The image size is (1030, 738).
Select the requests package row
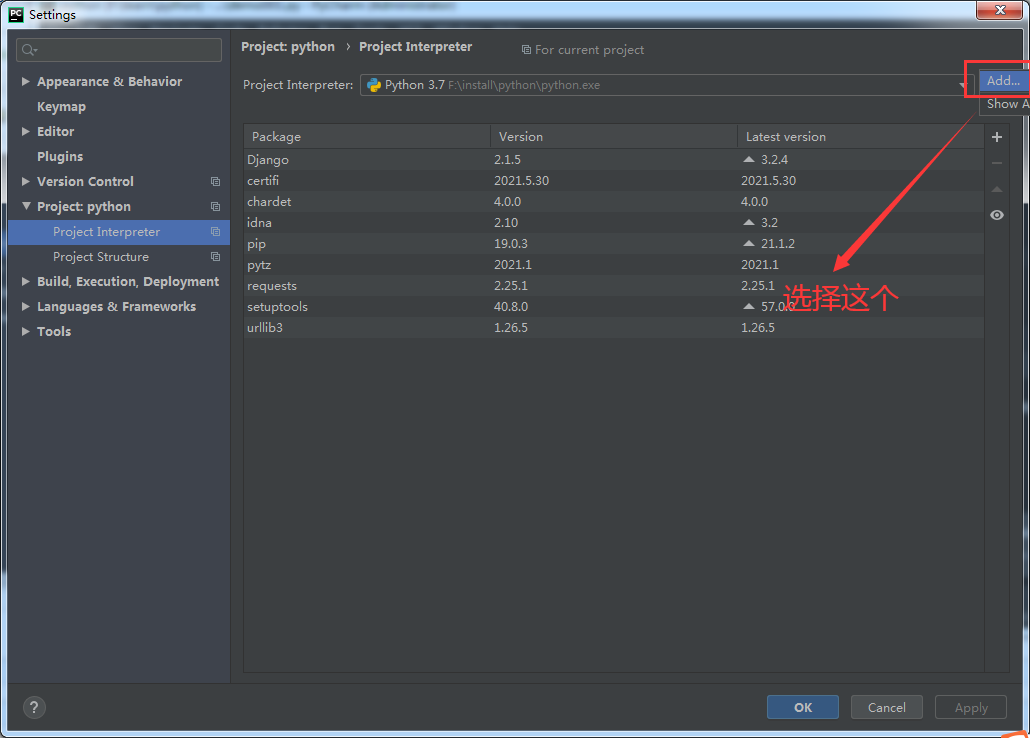coord(614,286)
